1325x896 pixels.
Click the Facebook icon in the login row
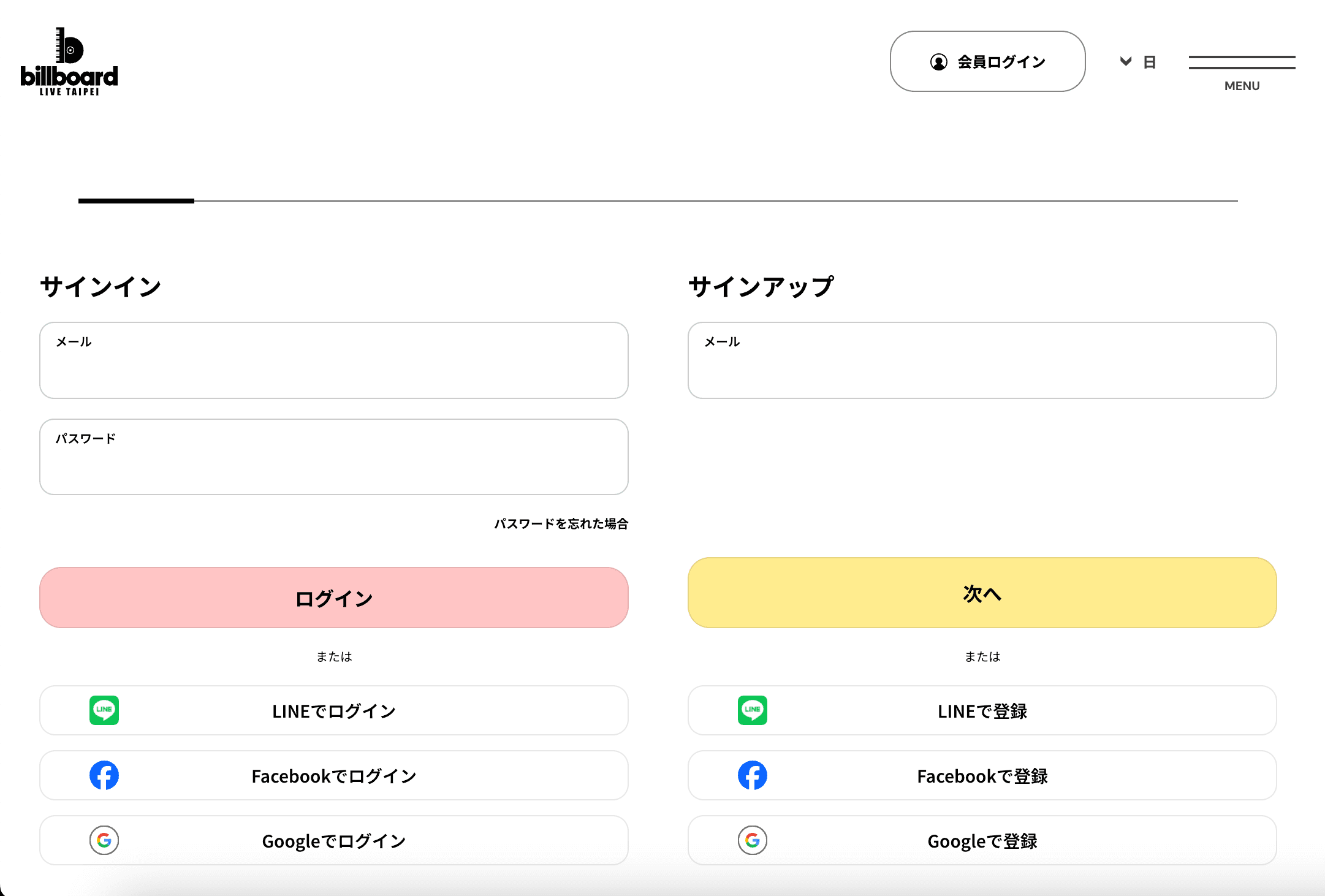[x=104, y=775]
